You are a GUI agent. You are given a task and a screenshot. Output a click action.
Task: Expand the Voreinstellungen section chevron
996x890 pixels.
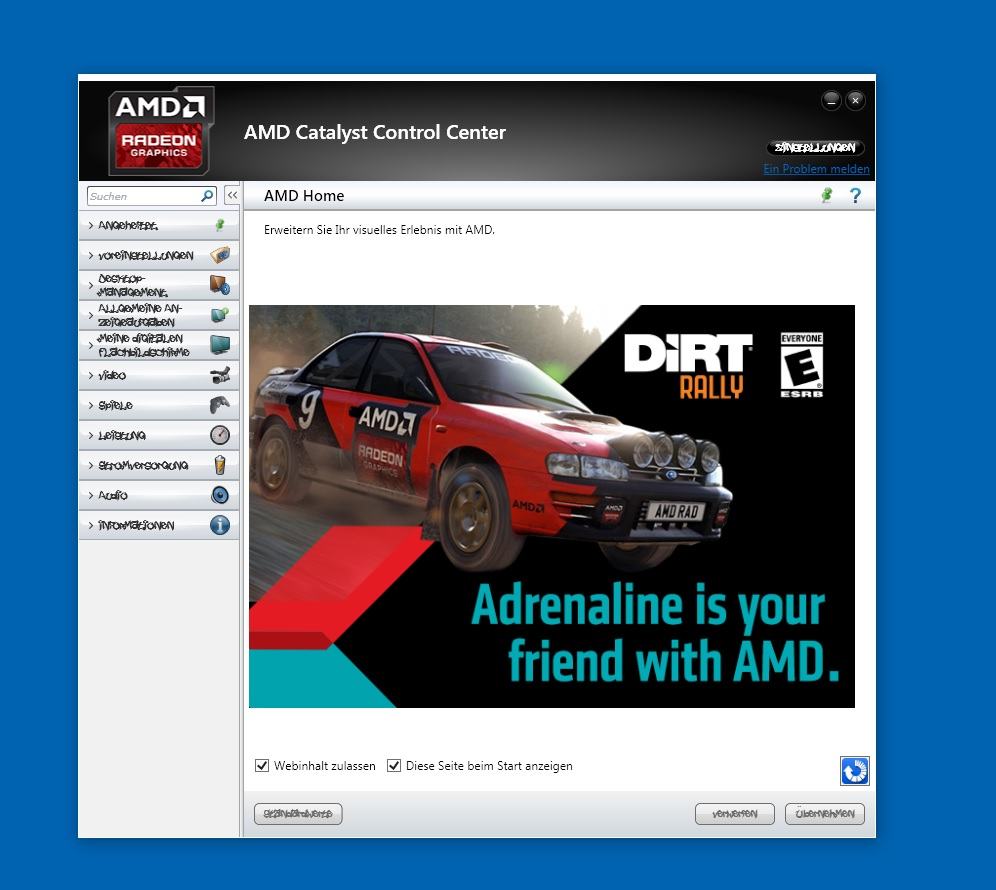pyautogui.click(x=90, y=255)
